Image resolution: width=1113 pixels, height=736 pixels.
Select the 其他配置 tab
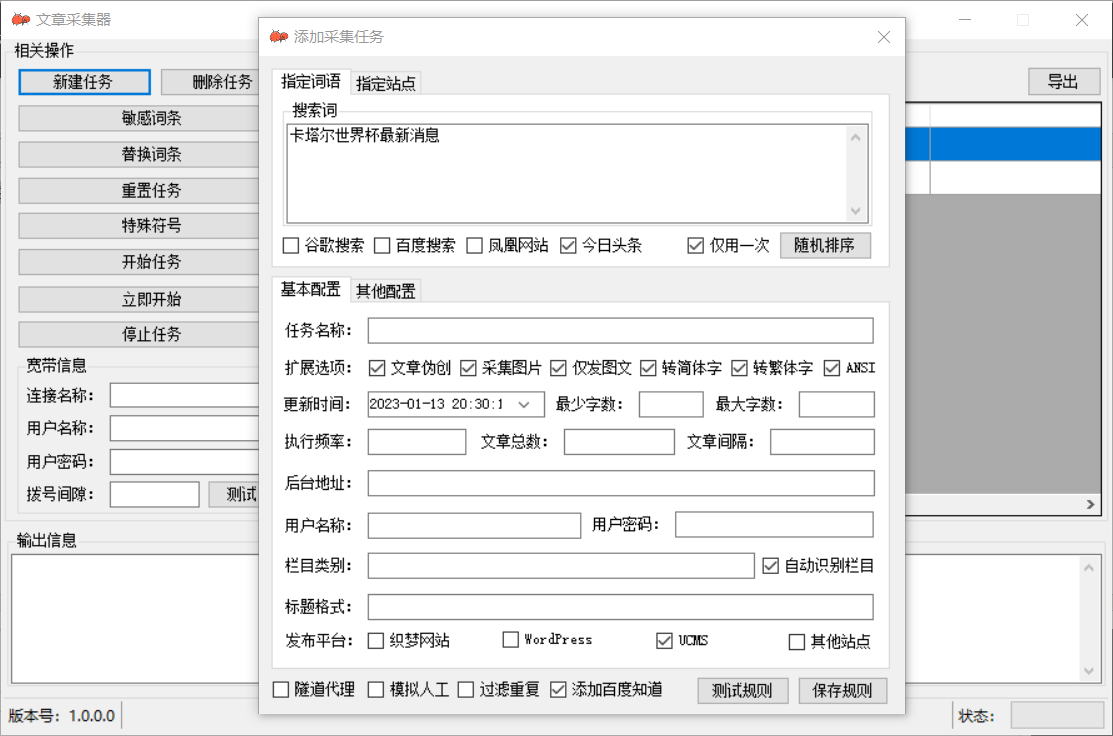click(x=385, y=291)
